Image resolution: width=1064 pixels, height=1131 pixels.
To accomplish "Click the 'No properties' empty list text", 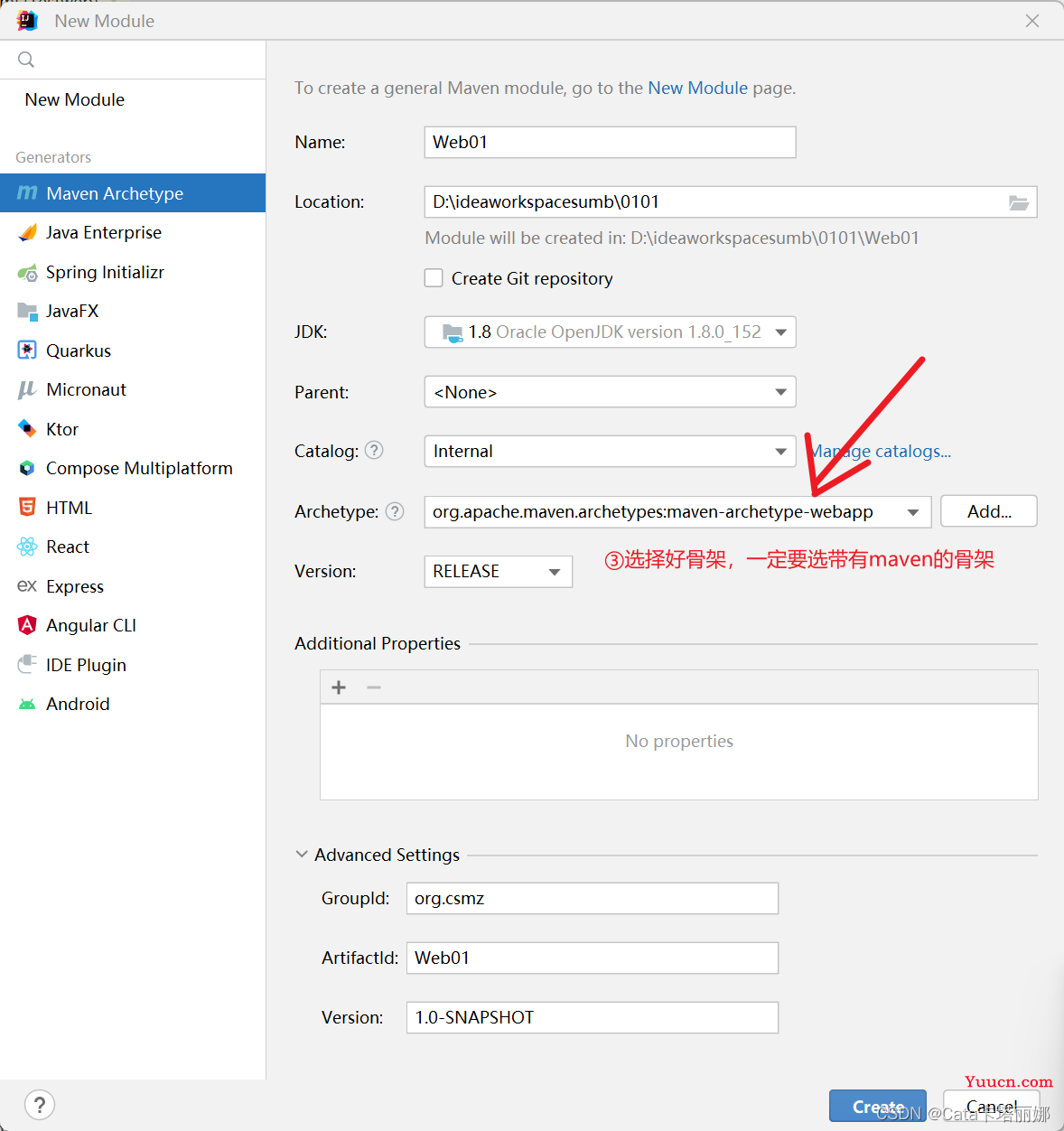I will (x=679, y=741).
